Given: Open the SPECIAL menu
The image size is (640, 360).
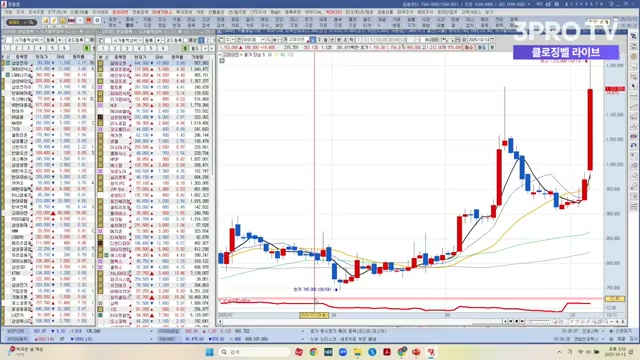Looking at the screenshot, I should click(x=313, y=12).
